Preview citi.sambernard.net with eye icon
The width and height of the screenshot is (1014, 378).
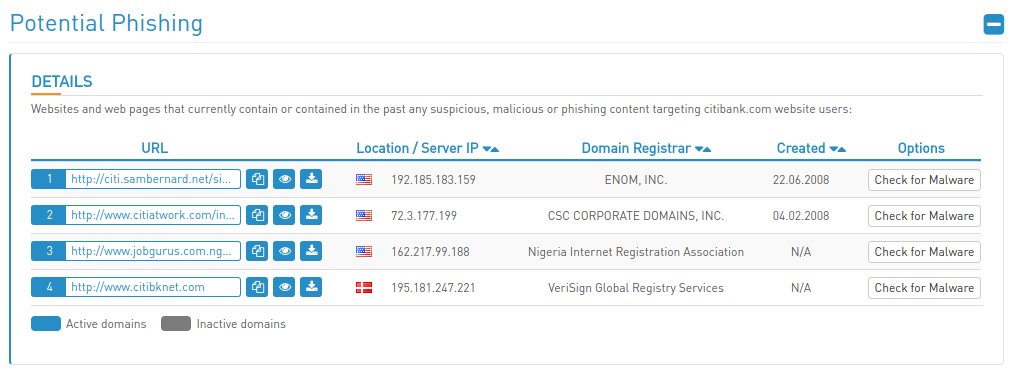[x=285, y=179]
